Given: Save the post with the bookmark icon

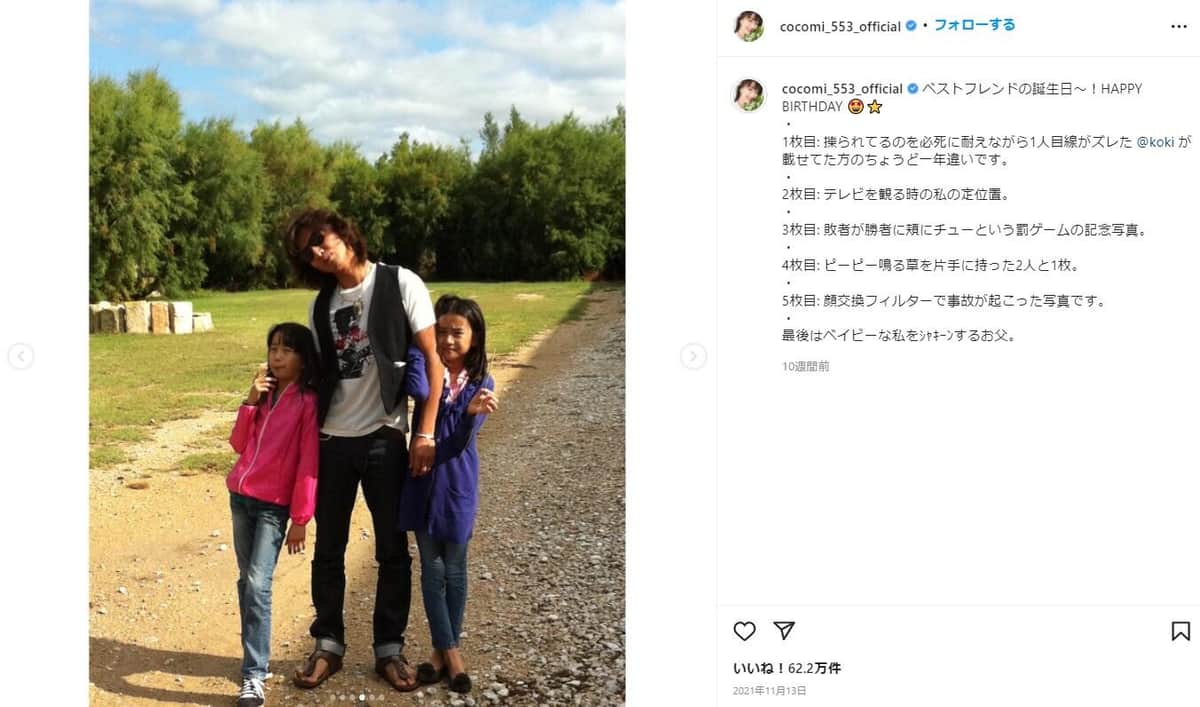Looking at the screenshot, I should click(x=1180, y=631).
